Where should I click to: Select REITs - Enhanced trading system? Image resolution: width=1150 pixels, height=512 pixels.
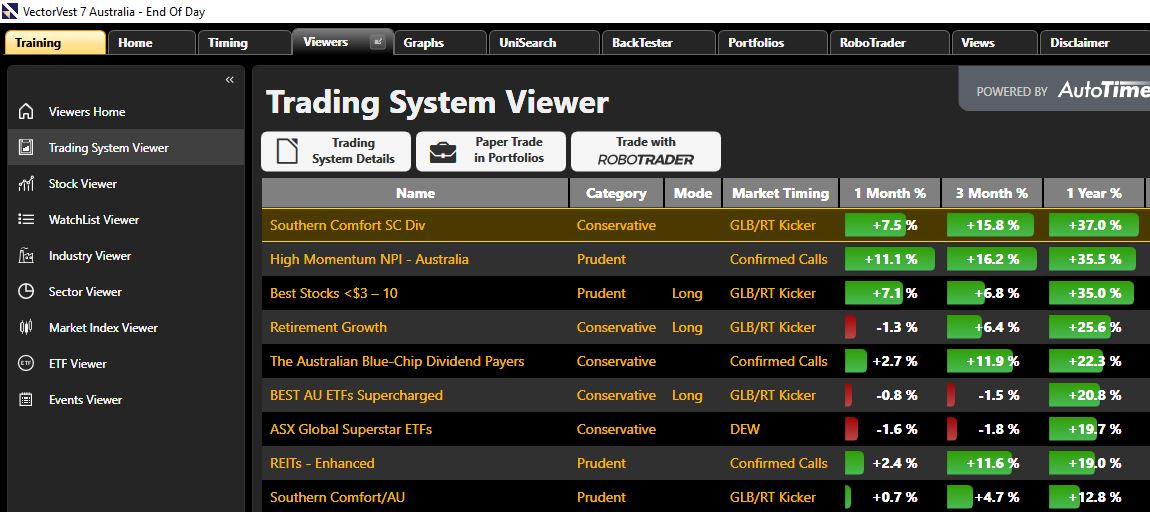(322, 463)
